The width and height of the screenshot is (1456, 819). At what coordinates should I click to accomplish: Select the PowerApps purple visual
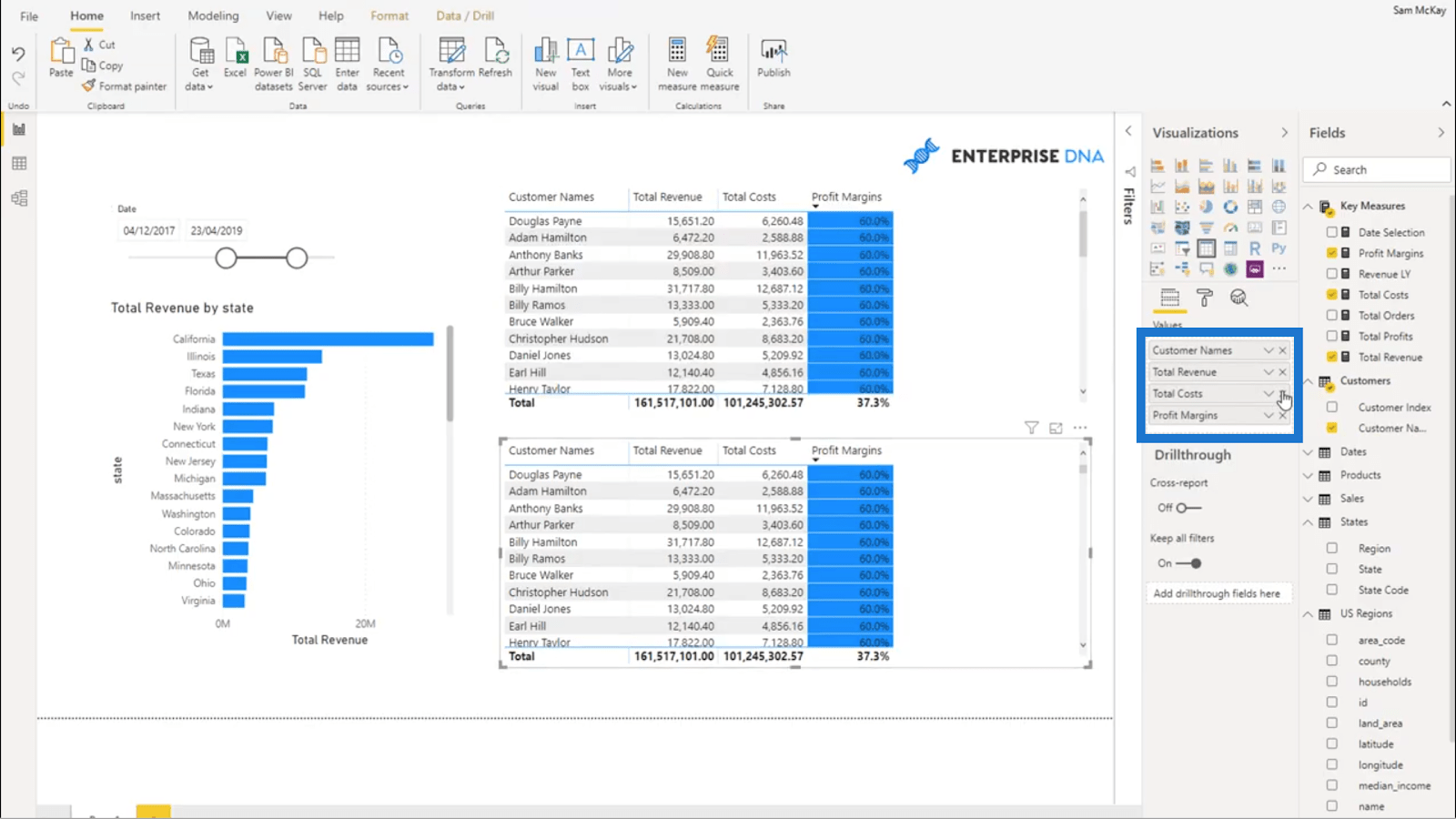[x=1255, y=269]
